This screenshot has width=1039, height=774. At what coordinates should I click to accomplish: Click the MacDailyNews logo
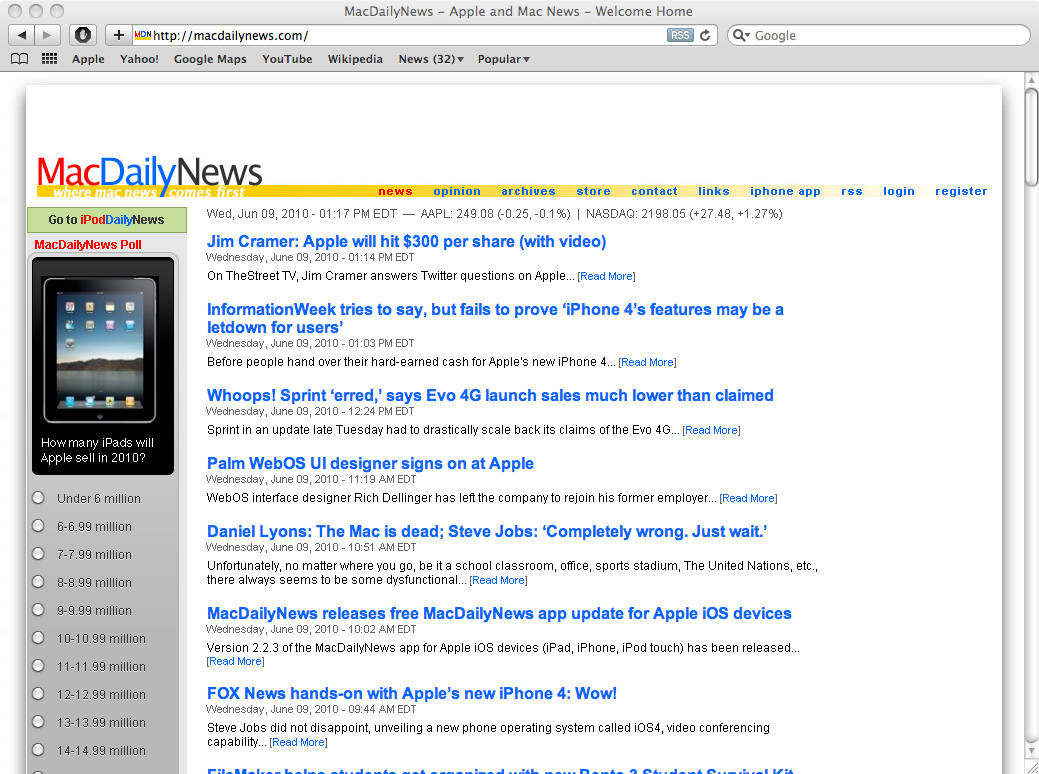150,174
